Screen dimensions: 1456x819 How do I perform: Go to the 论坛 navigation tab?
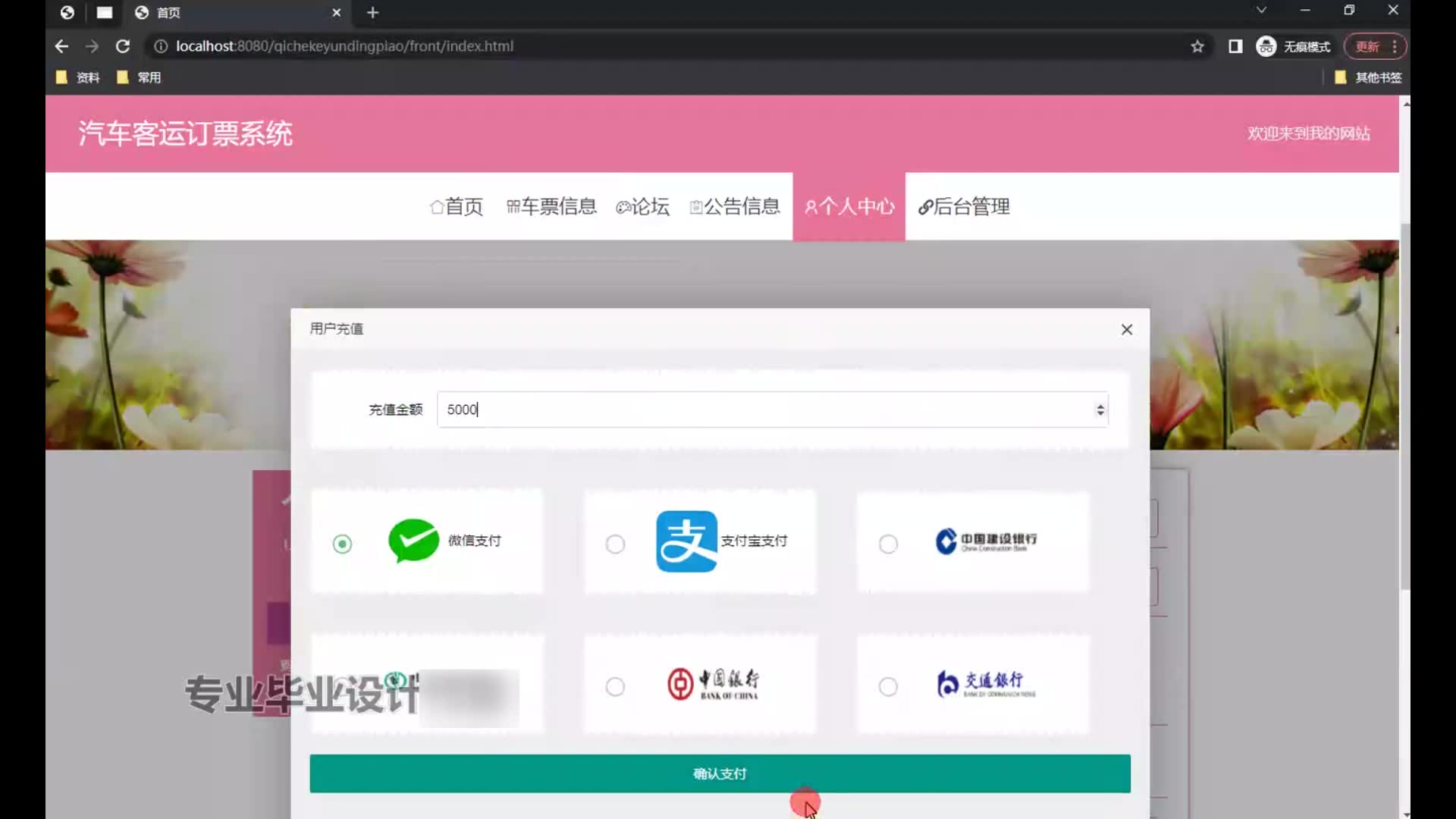point(642,206)
